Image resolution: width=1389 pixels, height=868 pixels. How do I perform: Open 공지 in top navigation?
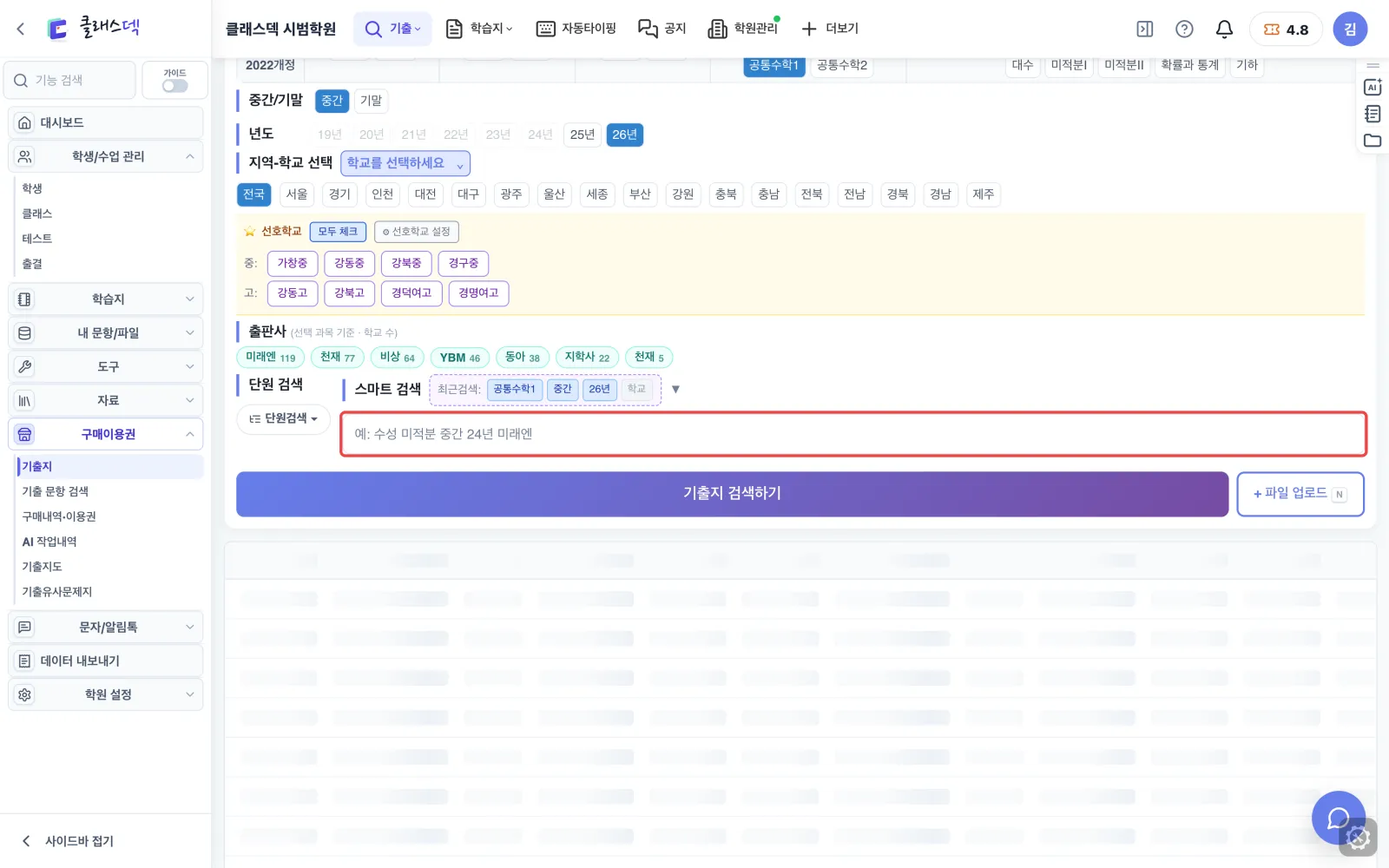662,29
